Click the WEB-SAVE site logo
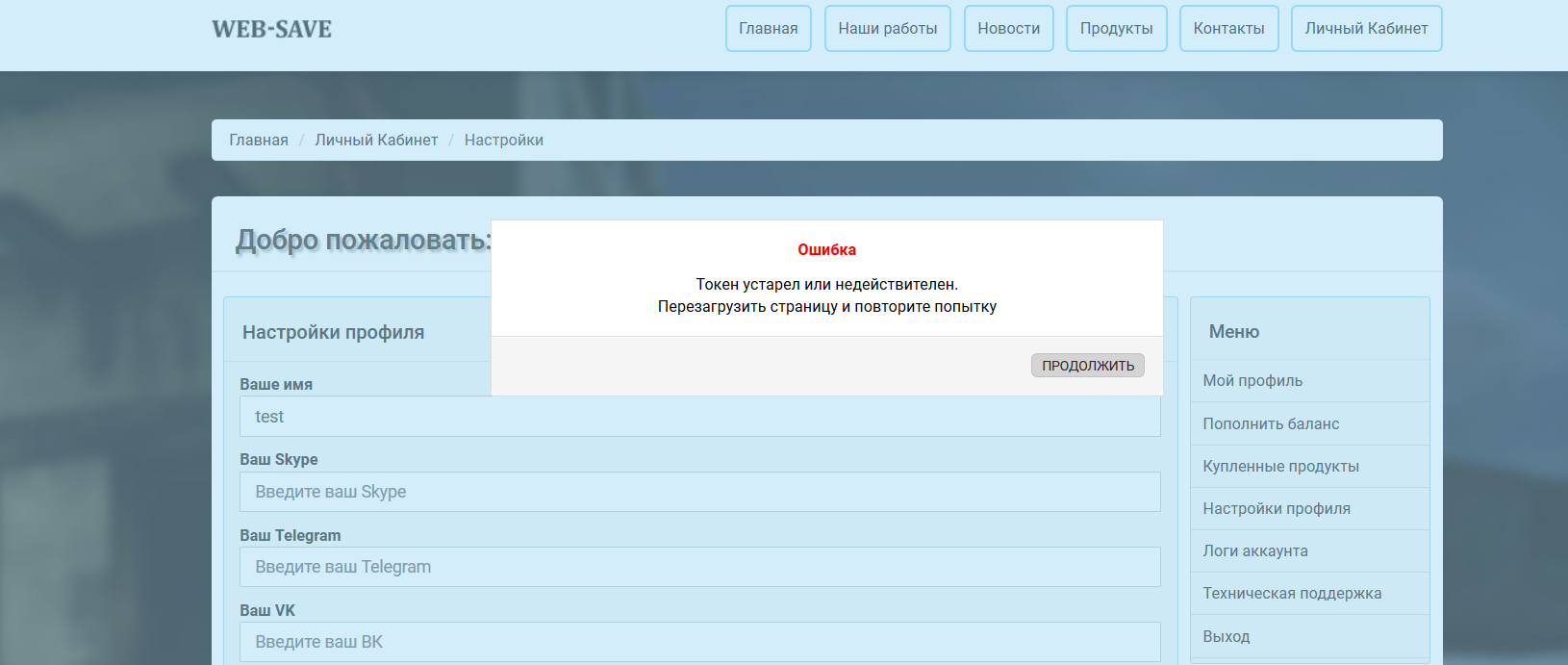 [272, 30]
